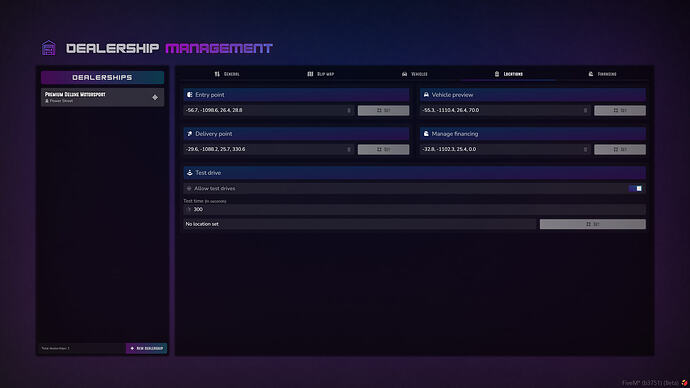Click the Test drive cone icon
690x388 pixels.
[x=190, y=172]
